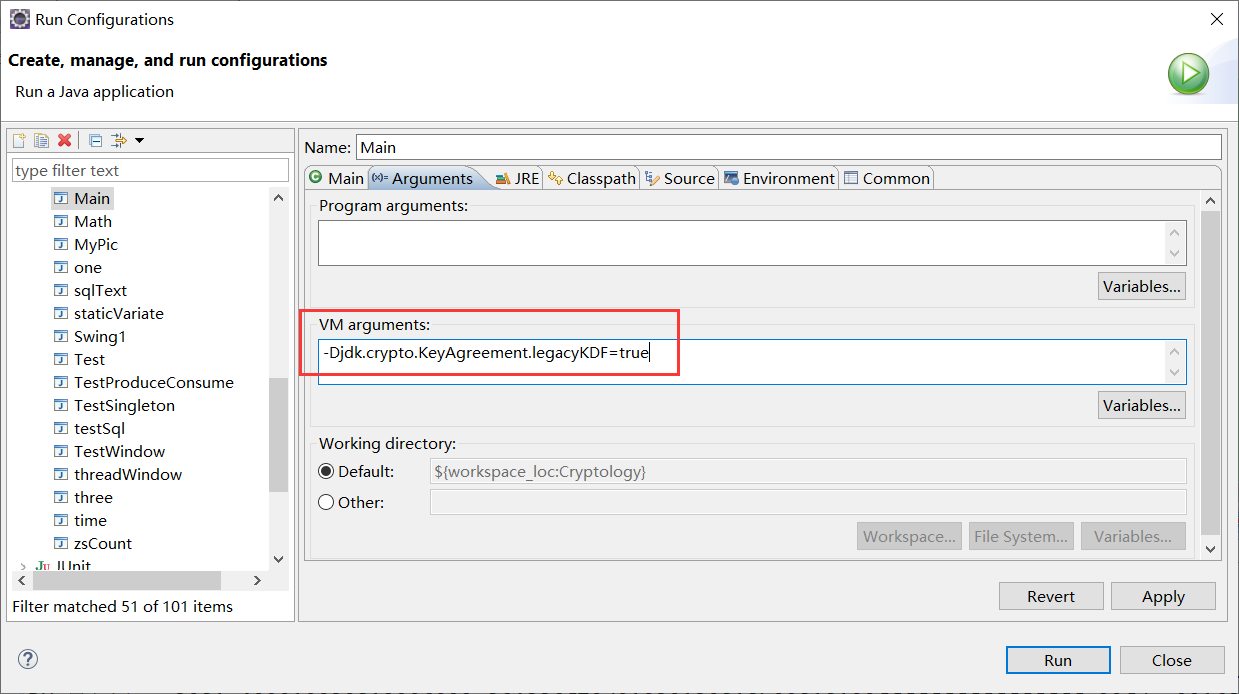Click the tree horizontal scroll-right arrow

pyautogui.click(x=257, y=580)
